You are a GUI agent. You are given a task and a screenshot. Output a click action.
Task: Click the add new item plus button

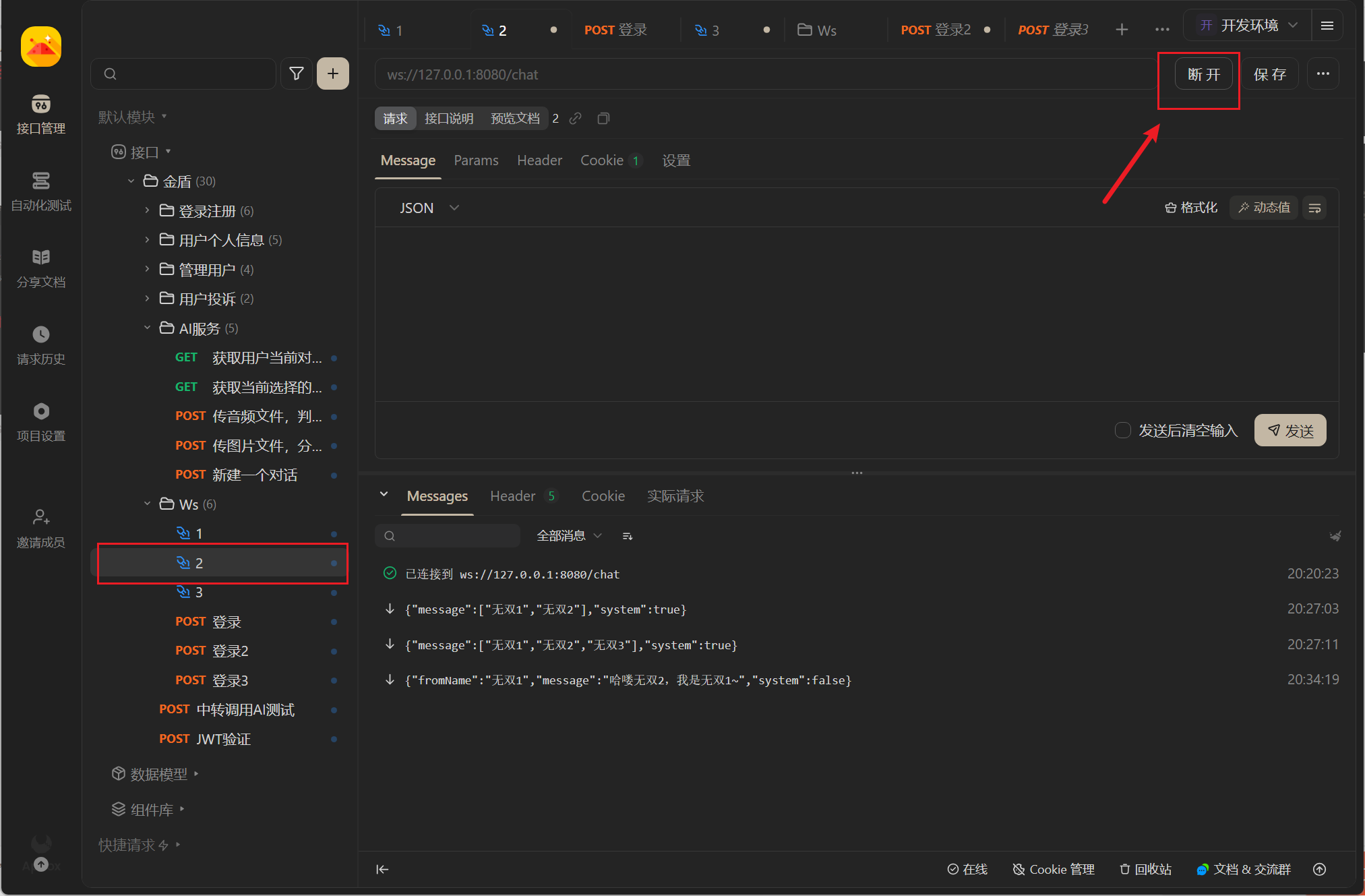[x=333, y=73]
